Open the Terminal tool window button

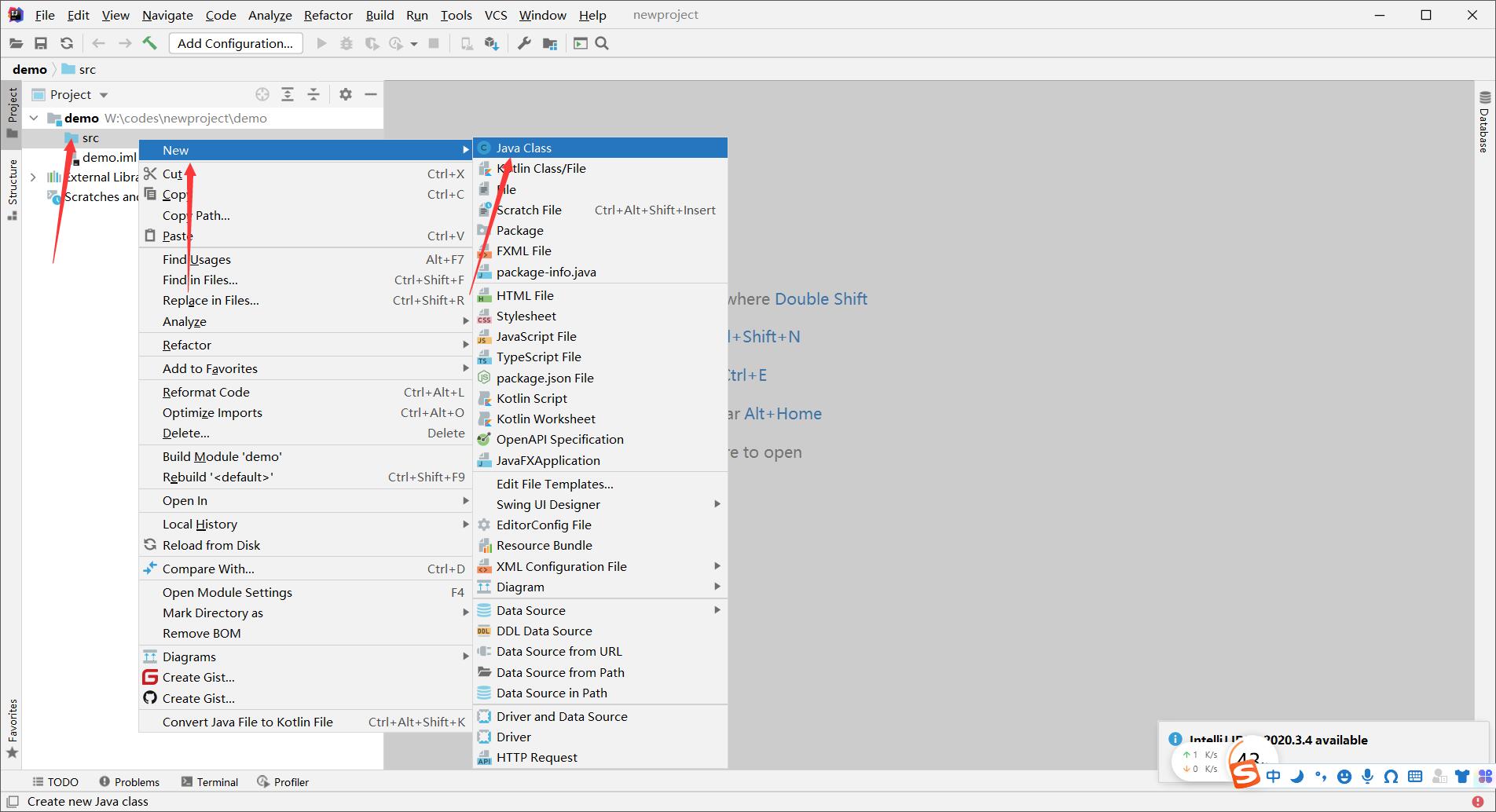click(210, 782)
